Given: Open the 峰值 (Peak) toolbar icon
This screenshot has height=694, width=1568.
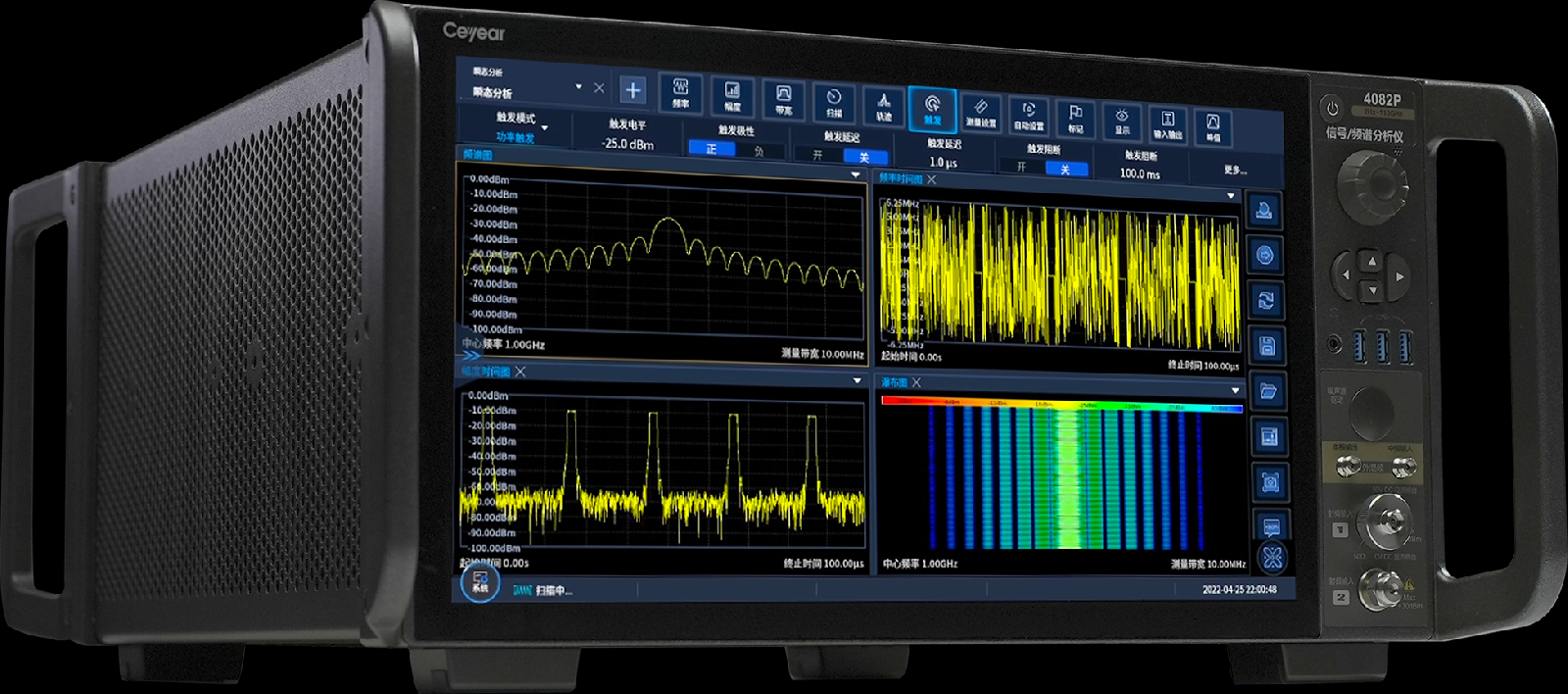Looking at the screenshot, I should (1212, 126).
